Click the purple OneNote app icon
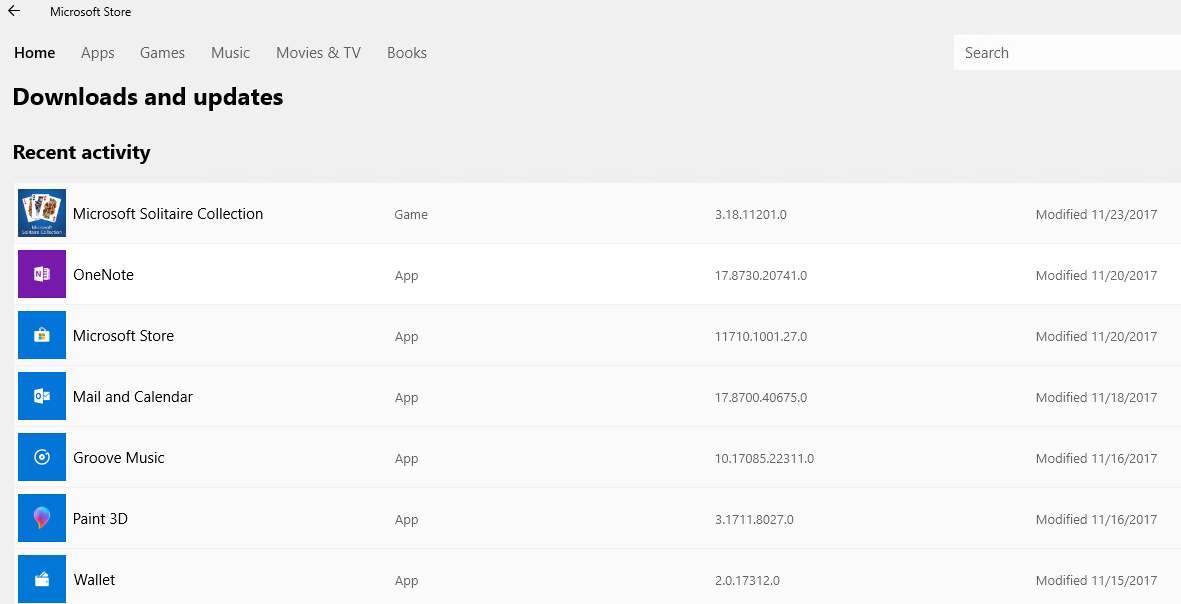This screenshot has width=1181, height=604. pos(42,274)
